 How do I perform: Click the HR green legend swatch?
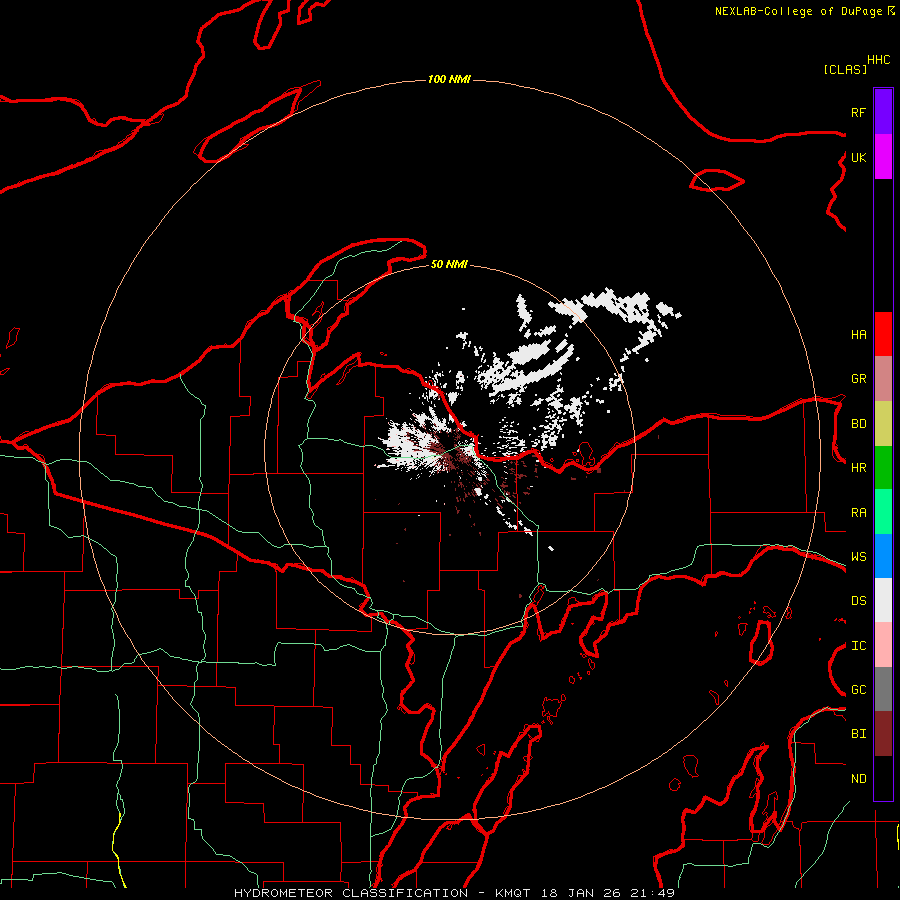click(883, 468)
